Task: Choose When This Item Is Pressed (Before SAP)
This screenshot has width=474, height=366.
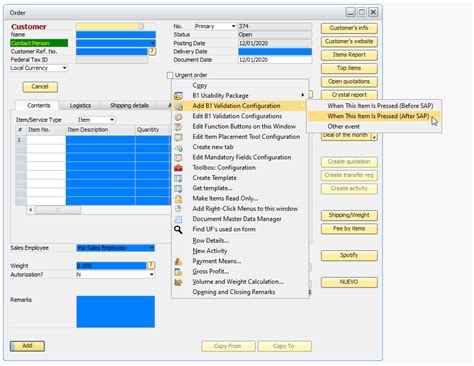Action: pyautogui.click(x=380, y=106)
